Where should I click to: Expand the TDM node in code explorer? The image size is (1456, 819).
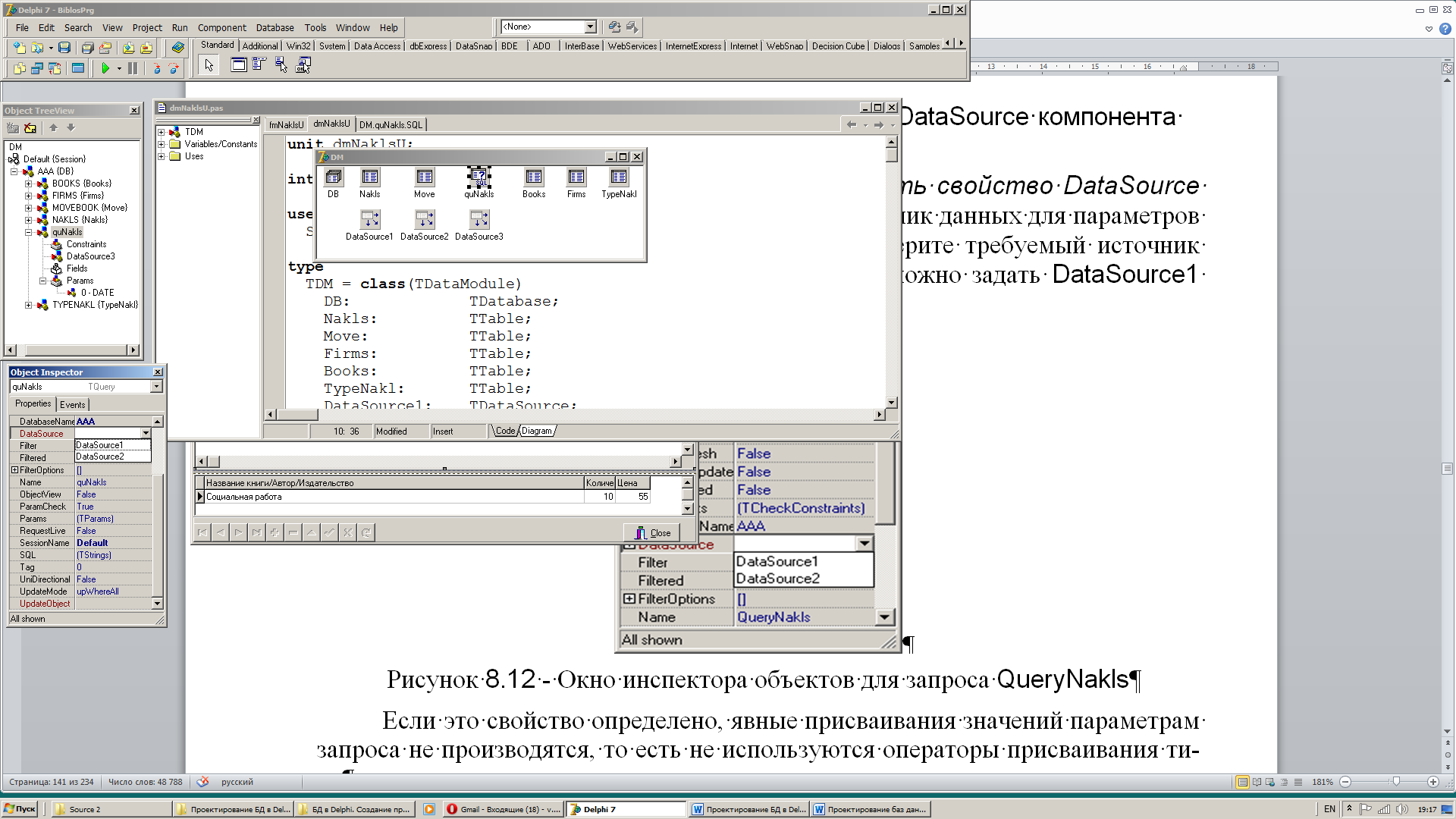coord(162,132)
